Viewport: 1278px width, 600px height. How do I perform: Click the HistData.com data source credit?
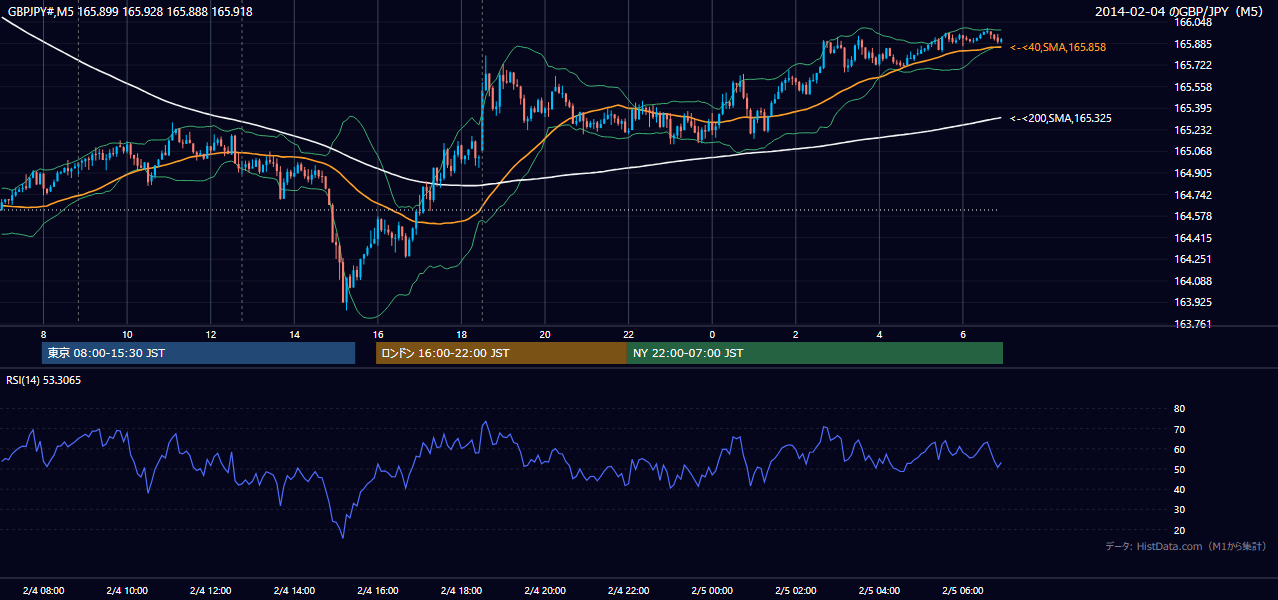point(1185,546)
